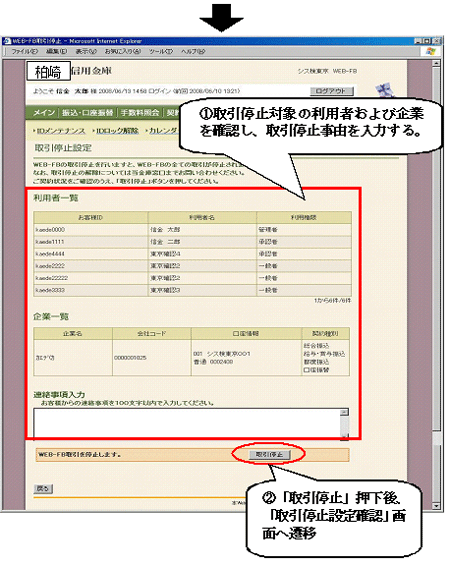Click the 口座振替 contract type text
The height and width of the screenshot is (565, 450).
(x=316, y=370)
